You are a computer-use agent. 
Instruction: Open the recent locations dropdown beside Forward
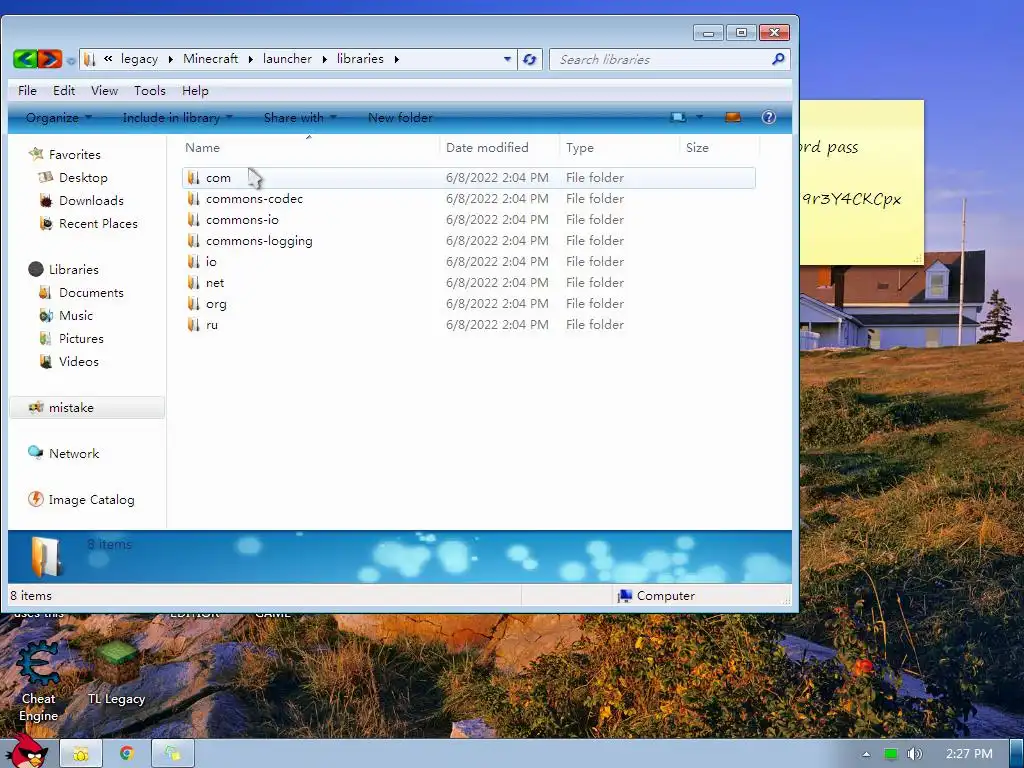tap(70, 61)
